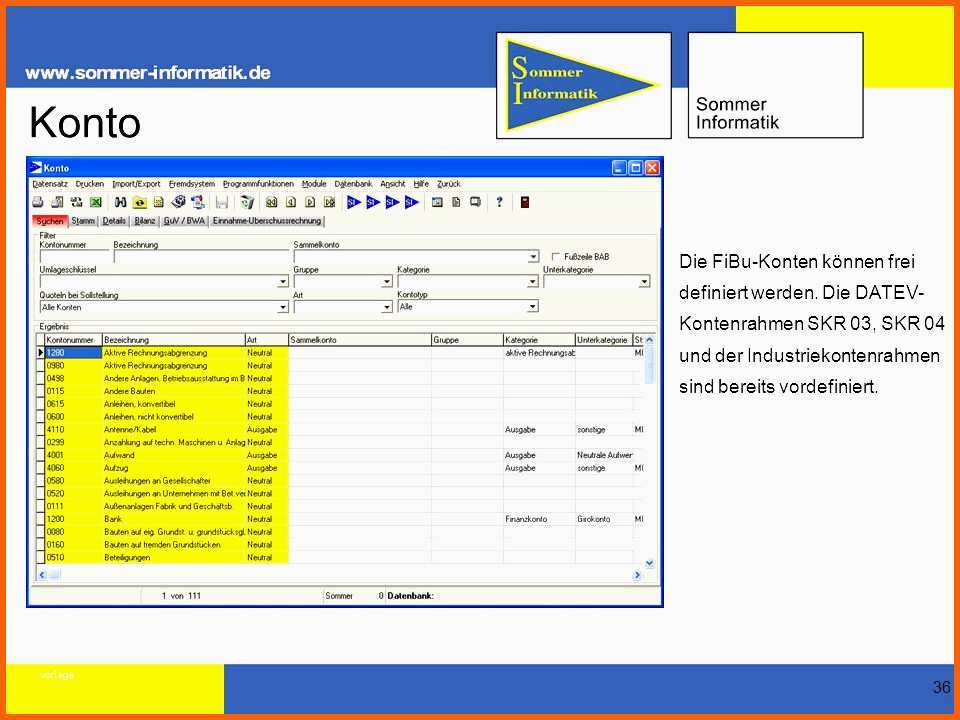Switch to the Bilanz tab
Image resolution: width=960 pixels, height=720 pixels.
pyautogui.click(x=145, y=221)
